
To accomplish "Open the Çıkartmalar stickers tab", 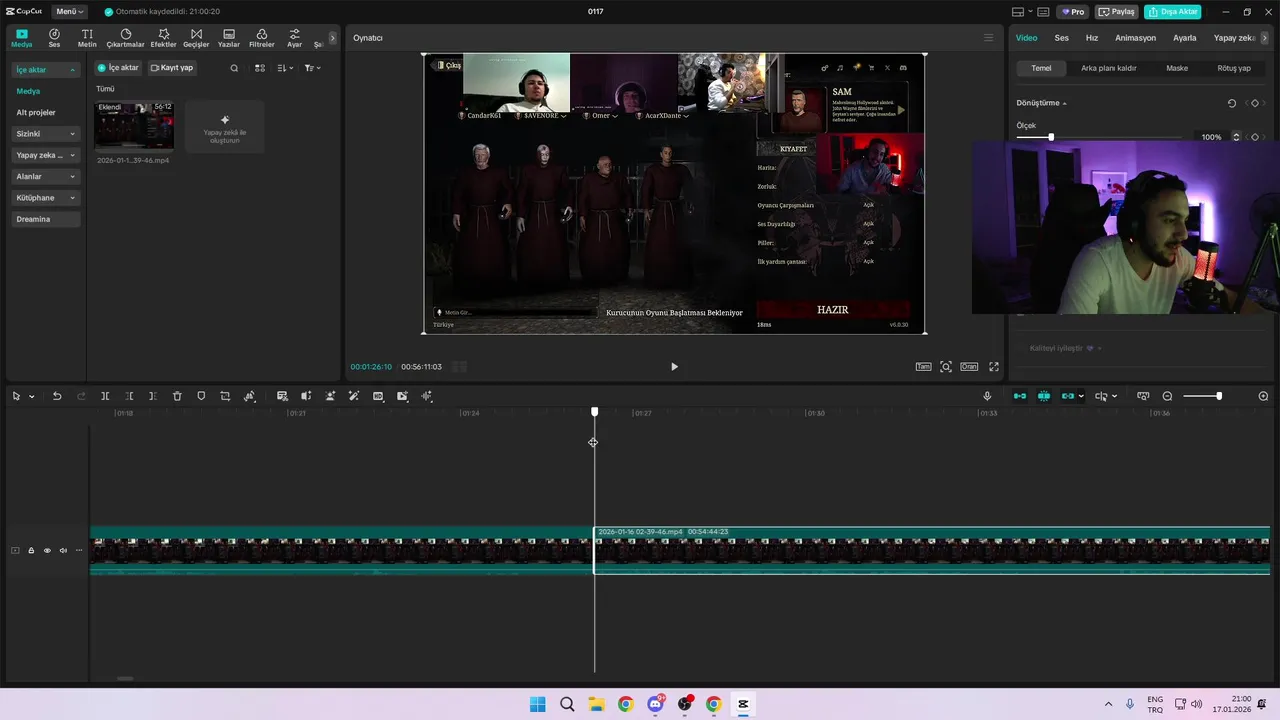I will tap(125, 38).
